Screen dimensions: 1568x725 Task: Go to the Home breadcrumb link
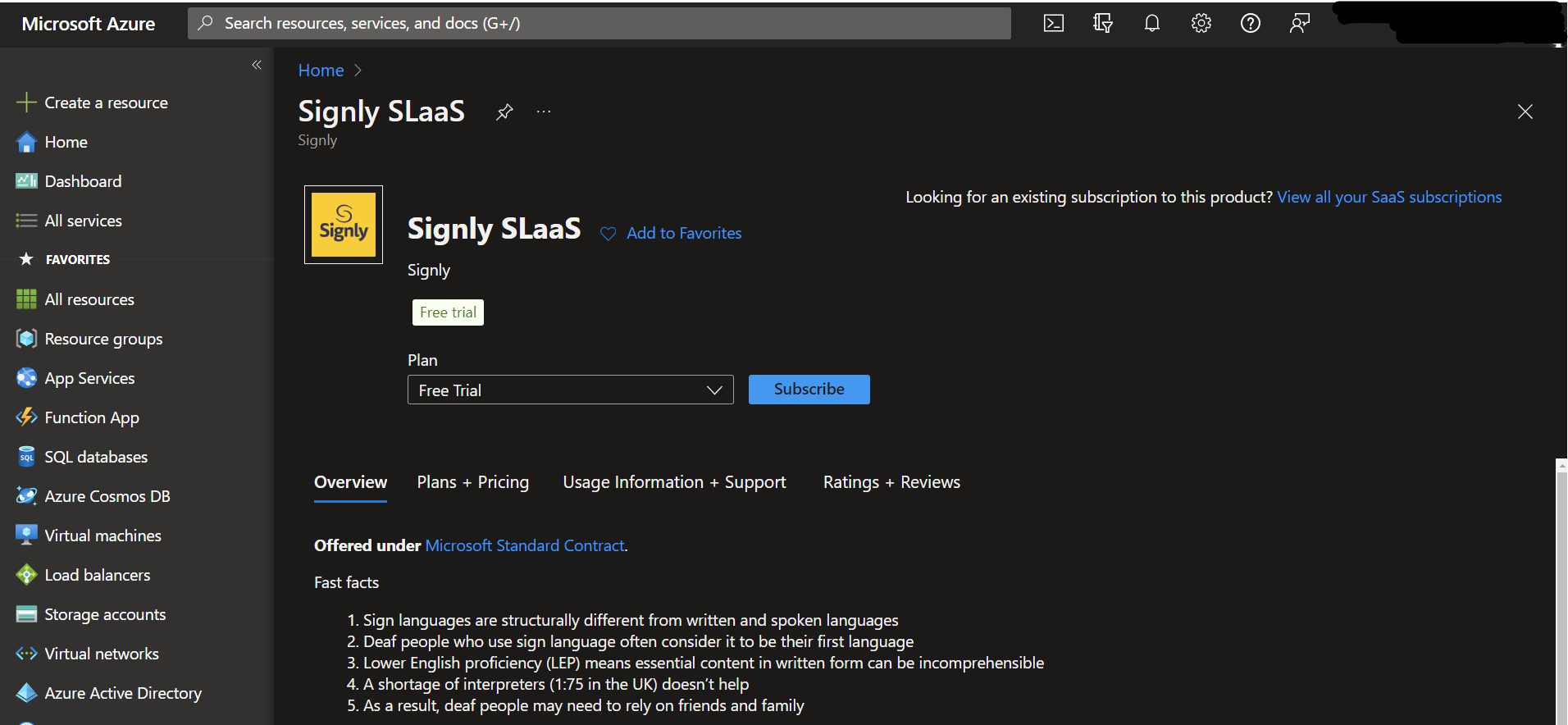321,71
